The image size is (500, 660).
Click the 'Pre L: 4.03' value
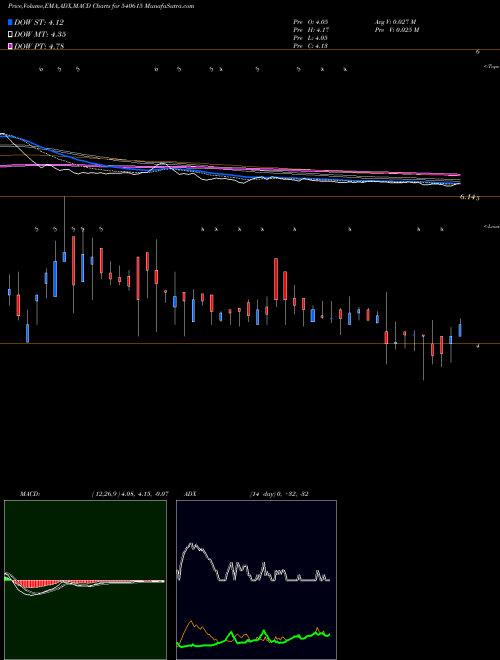311,38
